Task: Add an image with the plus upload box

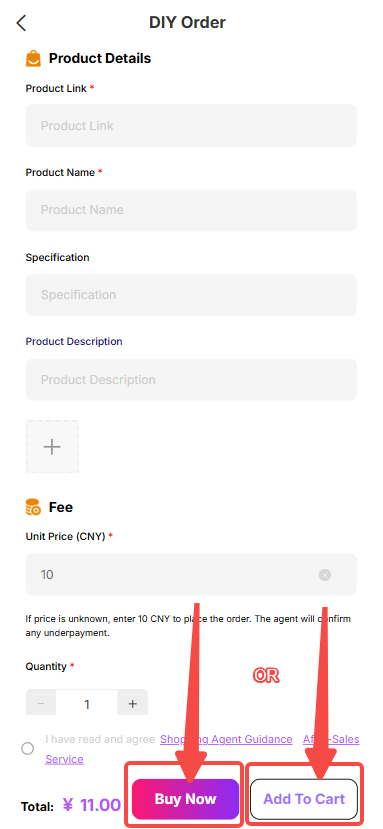Action: tap(52, 447)
